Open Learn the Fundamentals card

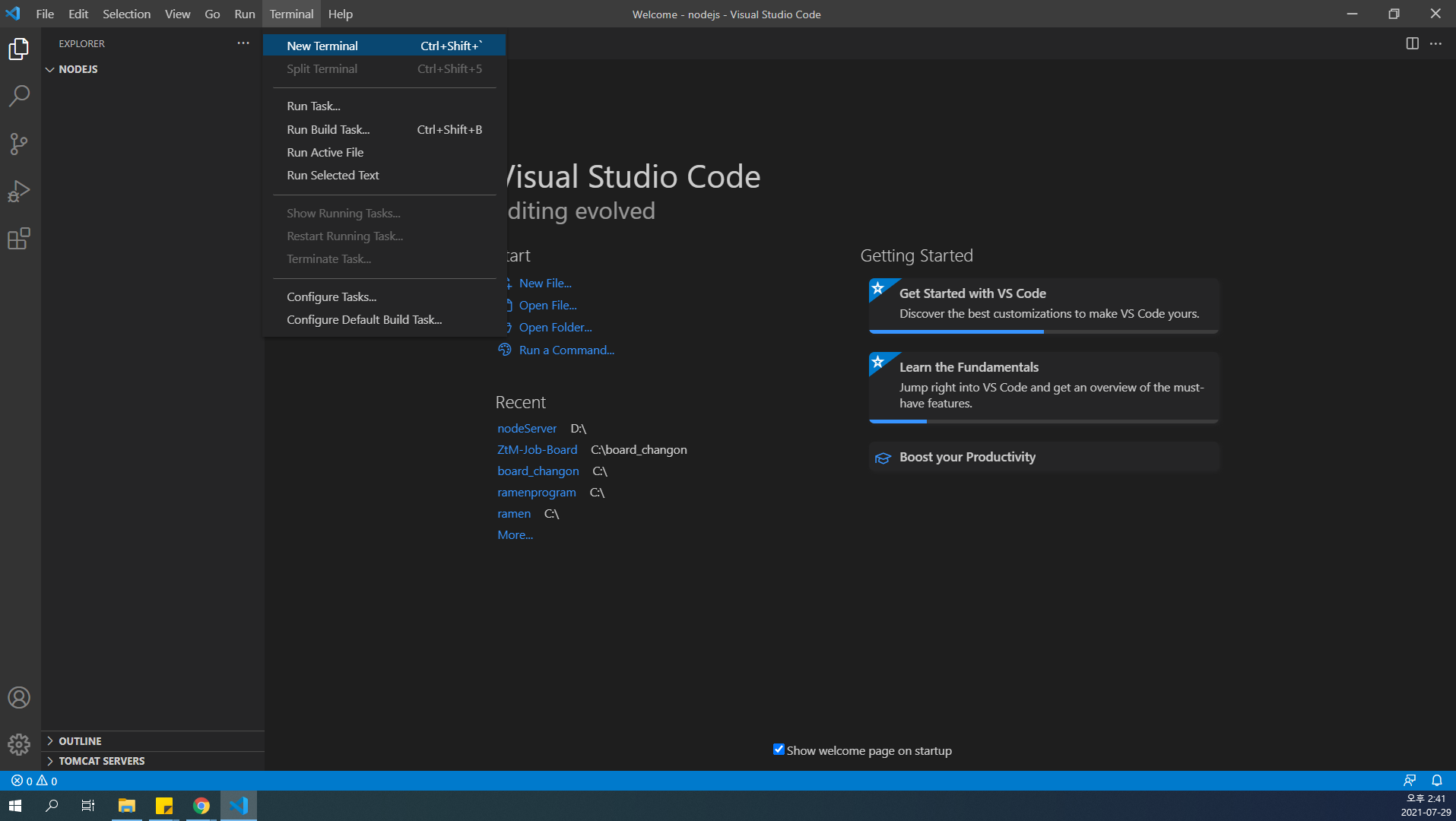[1043, 386]
